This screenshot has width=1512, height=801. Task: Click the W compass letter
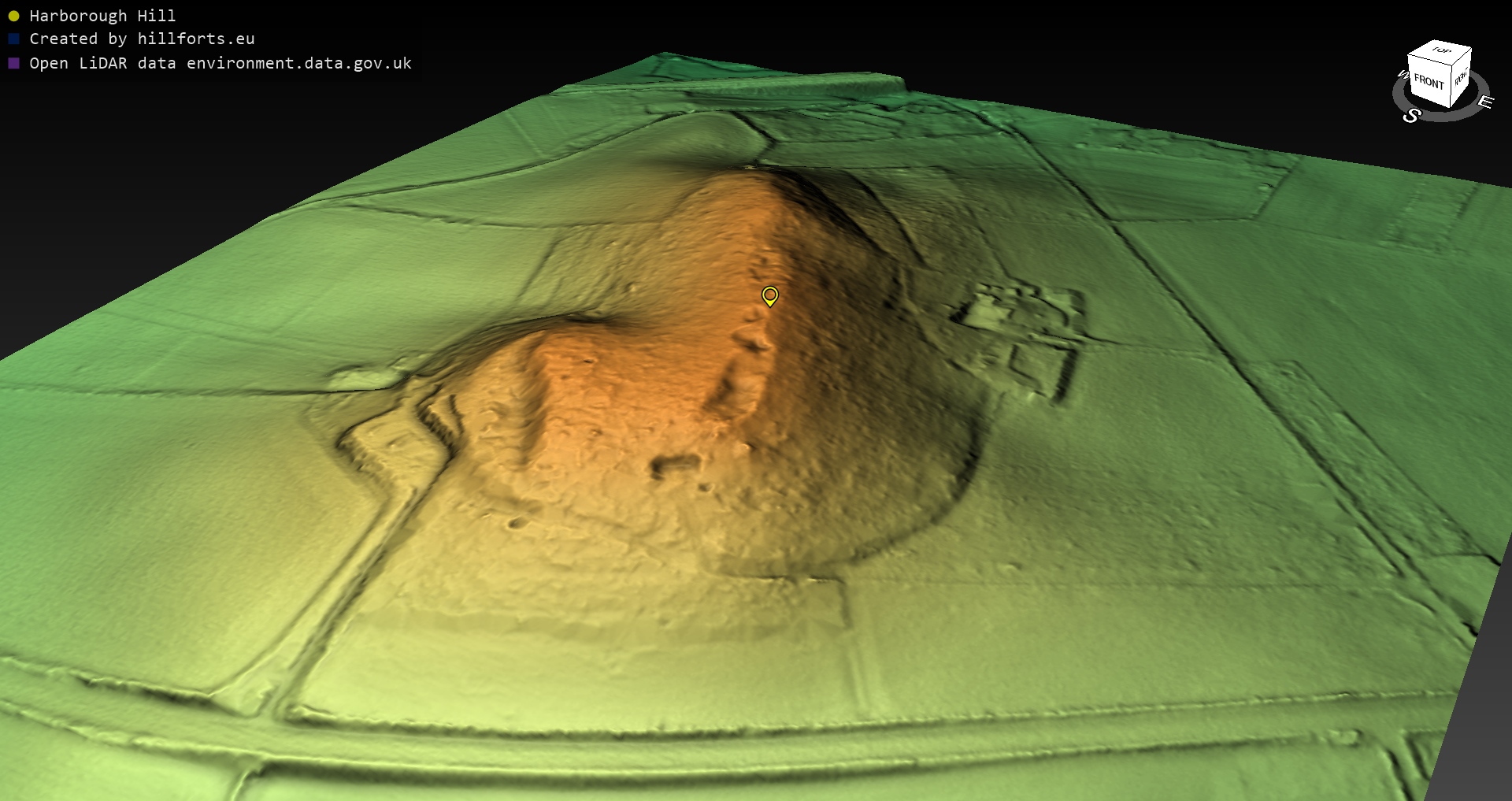pyautogui.click(x=1402, y=75)
